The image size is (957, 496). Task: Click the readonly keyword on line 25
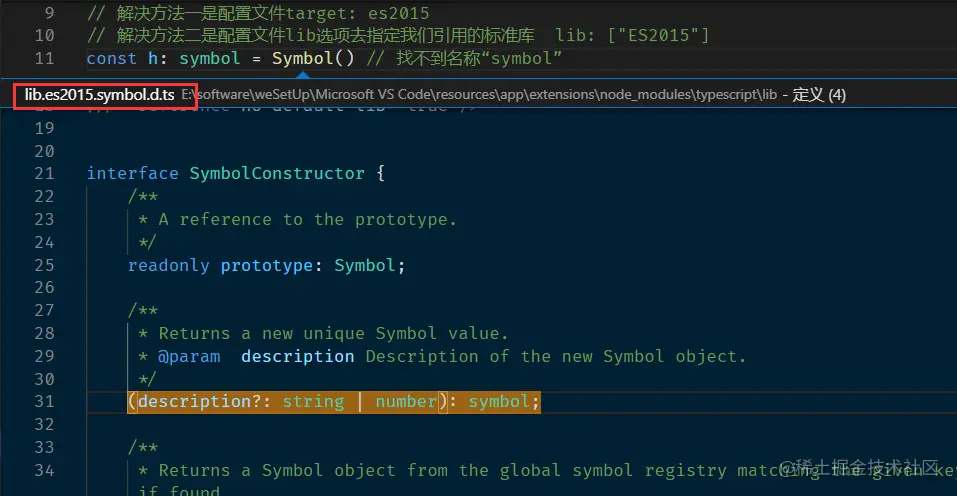click(168, 265)
